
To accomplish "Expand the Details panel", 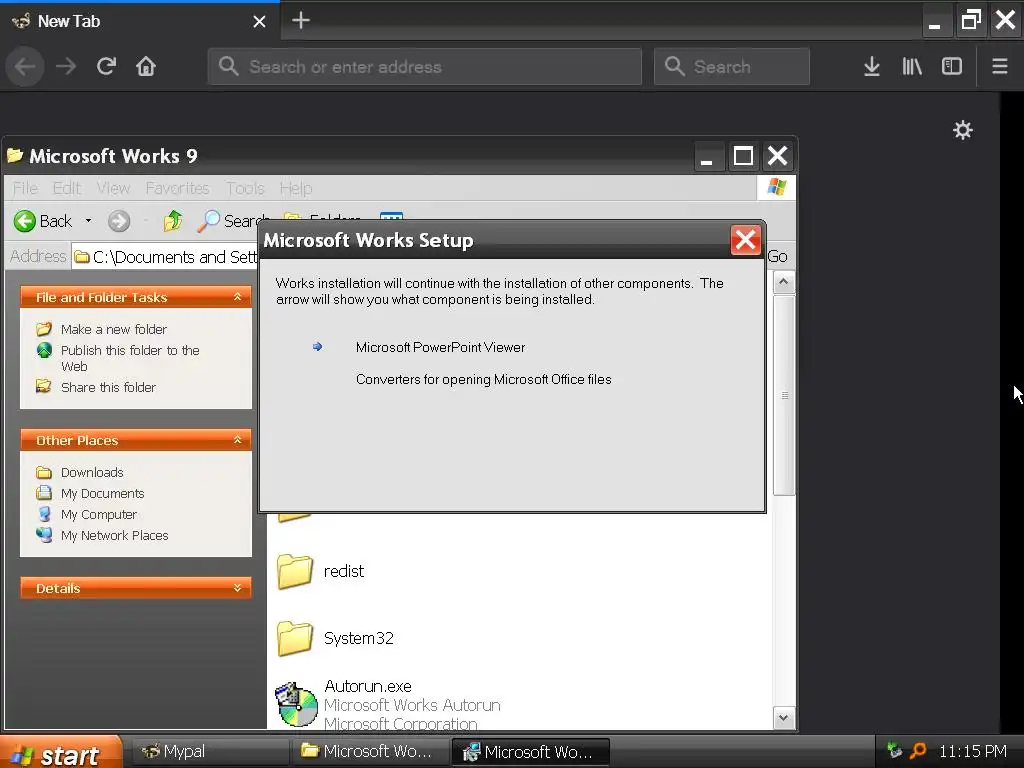I will (x=238, y=588).
